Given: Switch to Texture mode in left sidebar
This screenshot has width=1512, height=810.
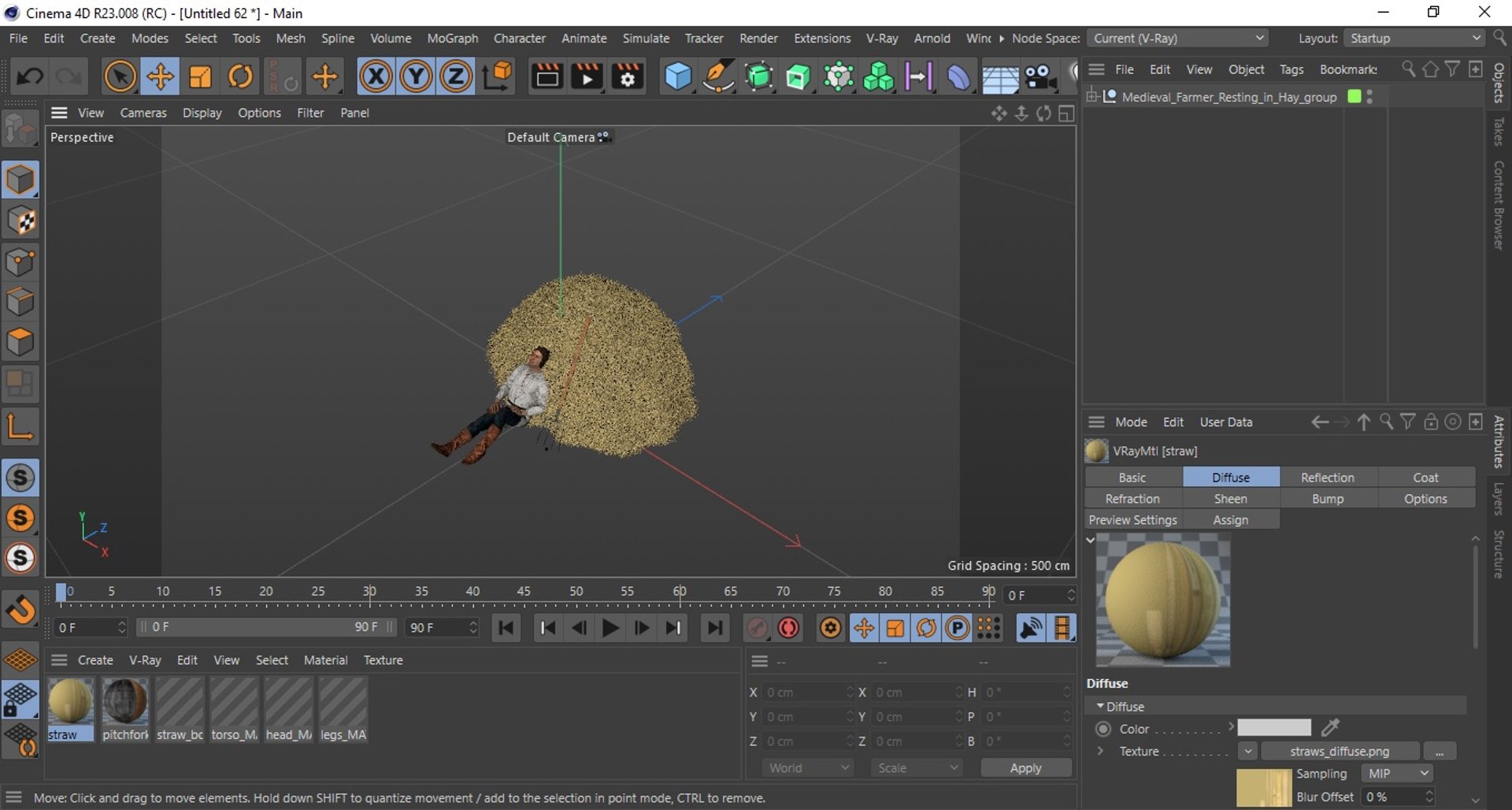Looking at the screenshot, I should (20, 221).
